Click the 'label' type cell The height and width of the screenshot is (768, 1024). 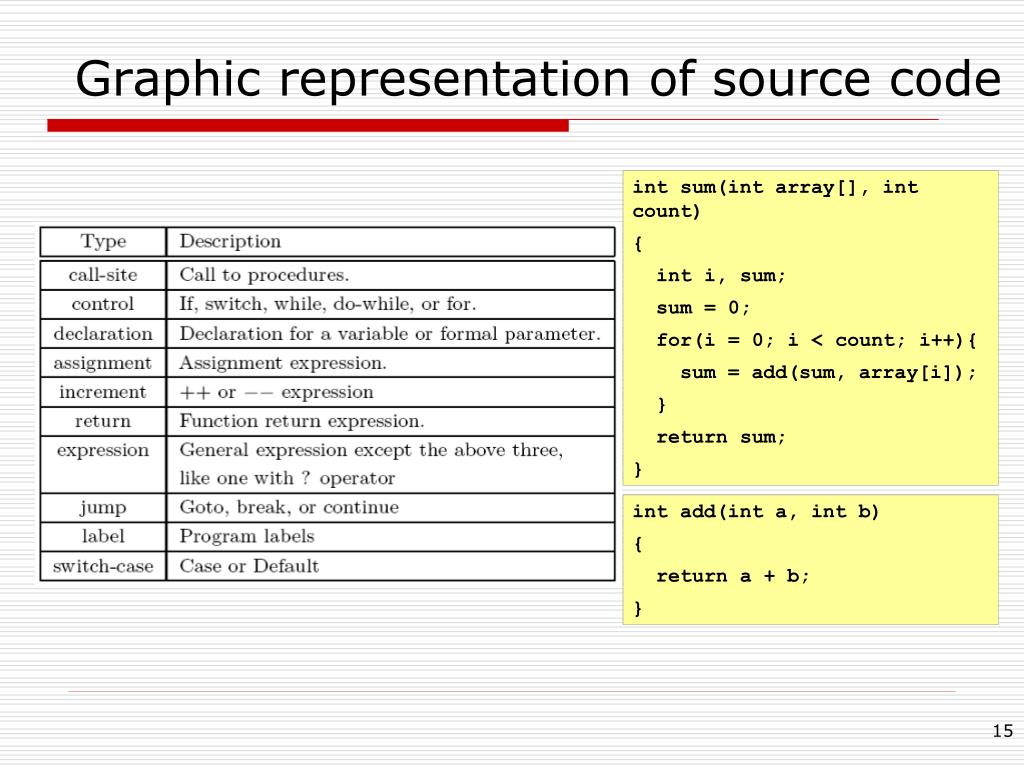click(103, 537)
